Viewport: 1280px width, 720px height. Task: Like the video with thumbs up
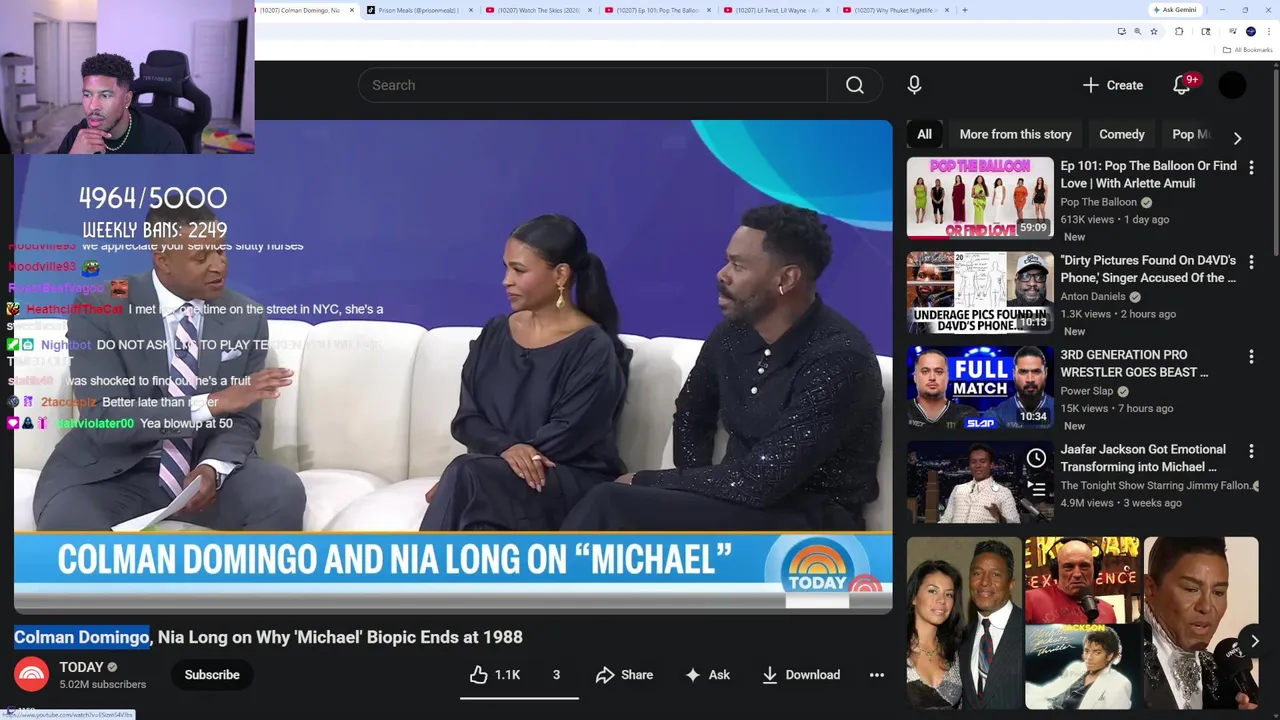pyautogui.click(x=496, y=675)
